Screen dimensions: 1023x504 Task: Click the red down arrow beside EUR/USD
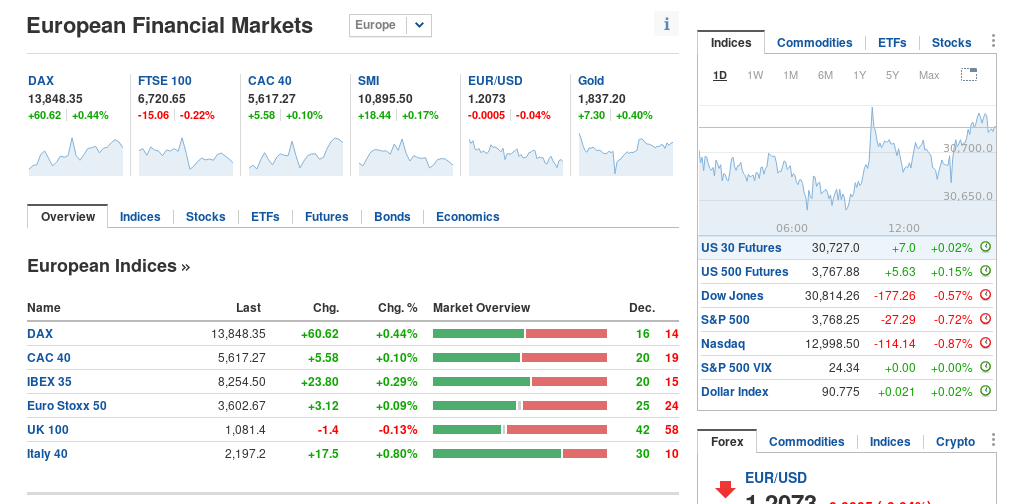(x=725, y=491)
